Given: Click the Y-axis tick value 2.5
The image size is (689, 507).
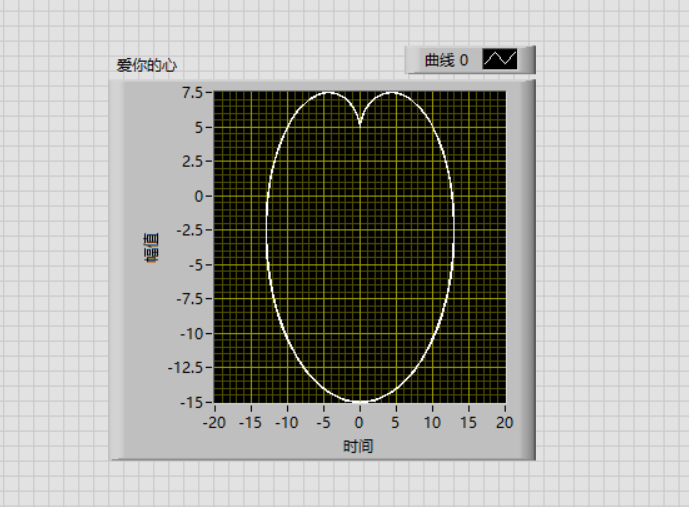Looking at the screenshot, I should coord(192,162).
